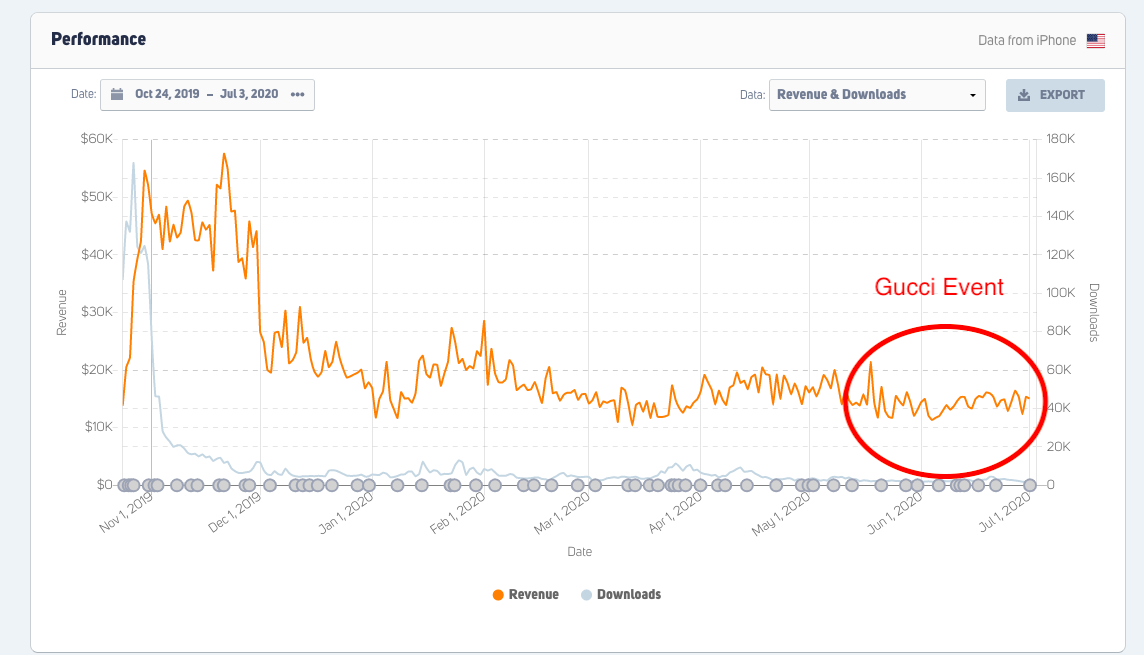The width and height of the screenshot is (1144, 655).
Task: Click the download icon on Export
Action: 1023,95
